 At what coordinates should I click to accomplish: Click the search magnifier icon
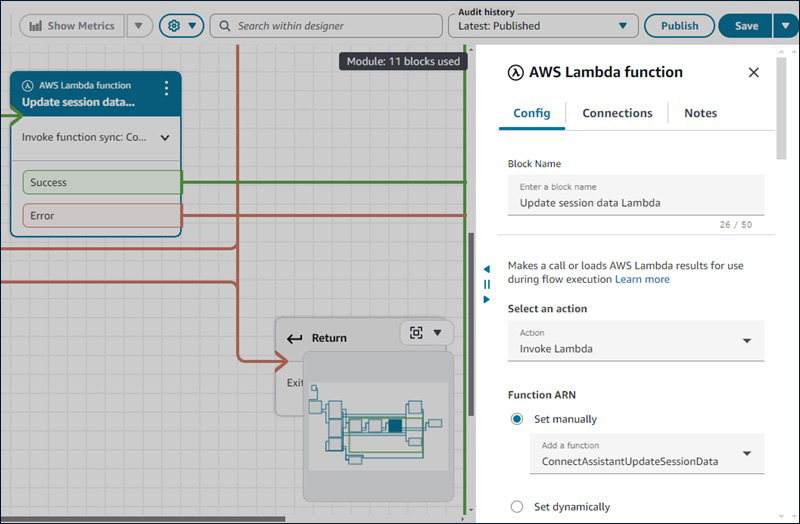223,26
